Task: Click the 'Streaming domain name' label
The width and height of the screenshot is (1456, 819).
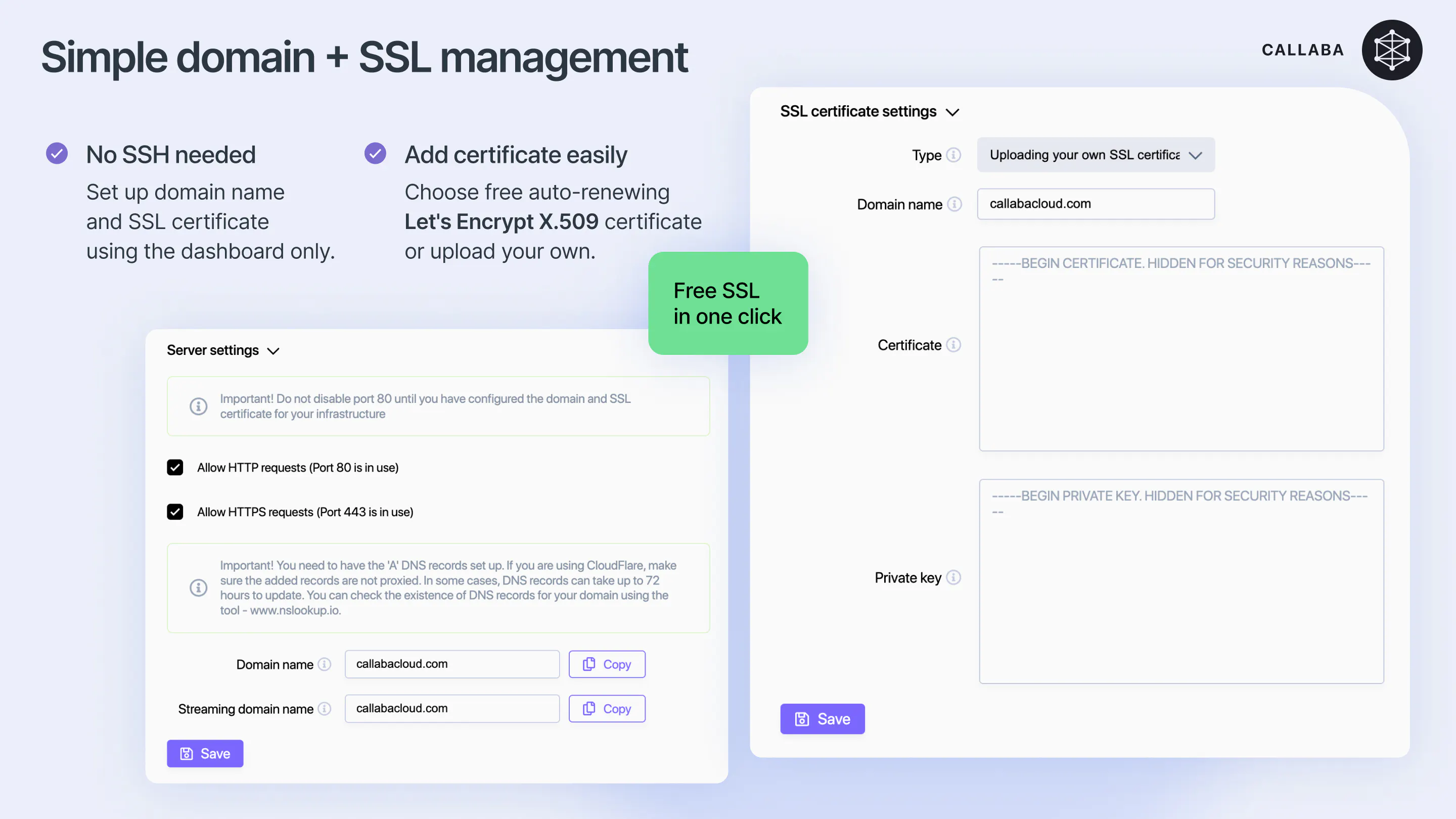Action: [246, 709]
